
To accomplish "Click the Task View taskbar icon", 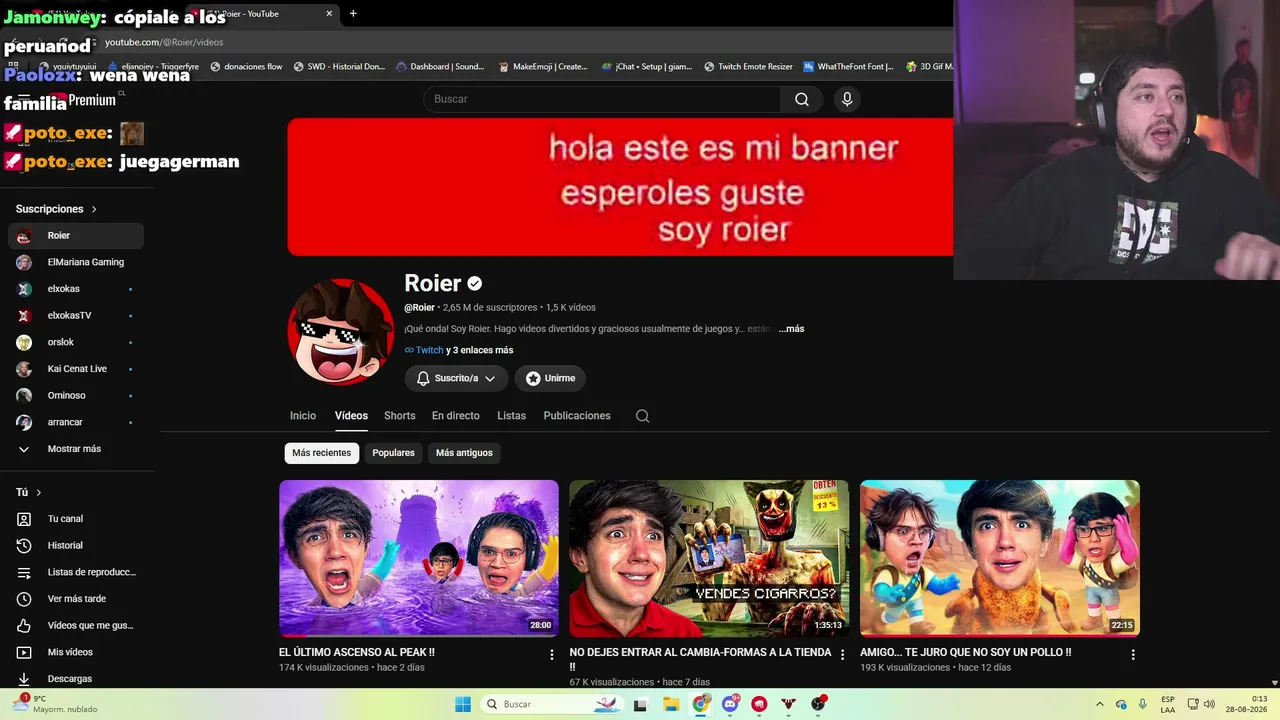I will pos(640,704).
